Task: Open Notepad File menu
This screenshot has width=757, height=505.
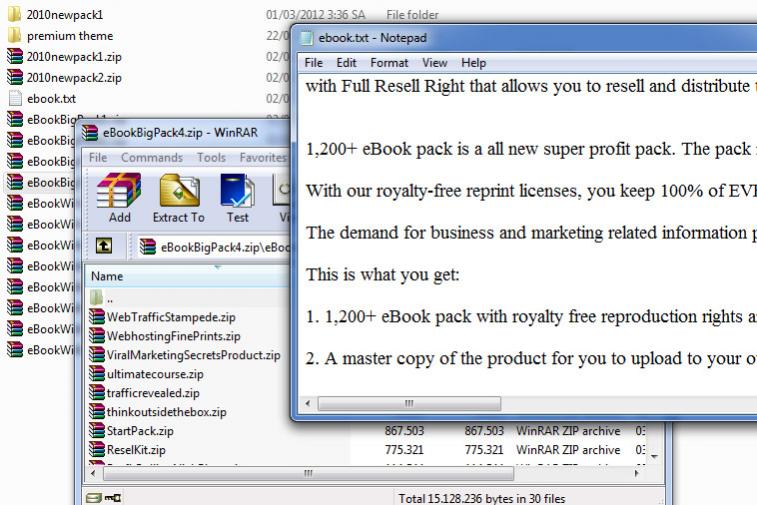Action: pyautogui.click(x=313, y=63)
